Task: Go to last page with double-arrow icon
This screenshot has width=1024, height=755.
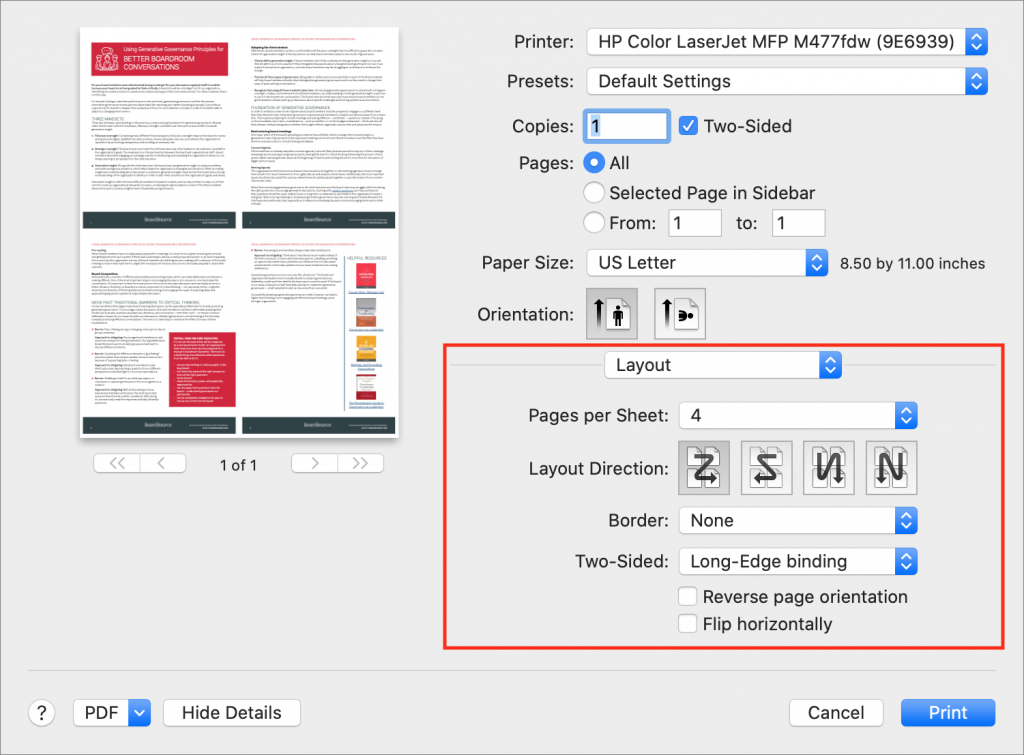Action: [x=361, y=463]
